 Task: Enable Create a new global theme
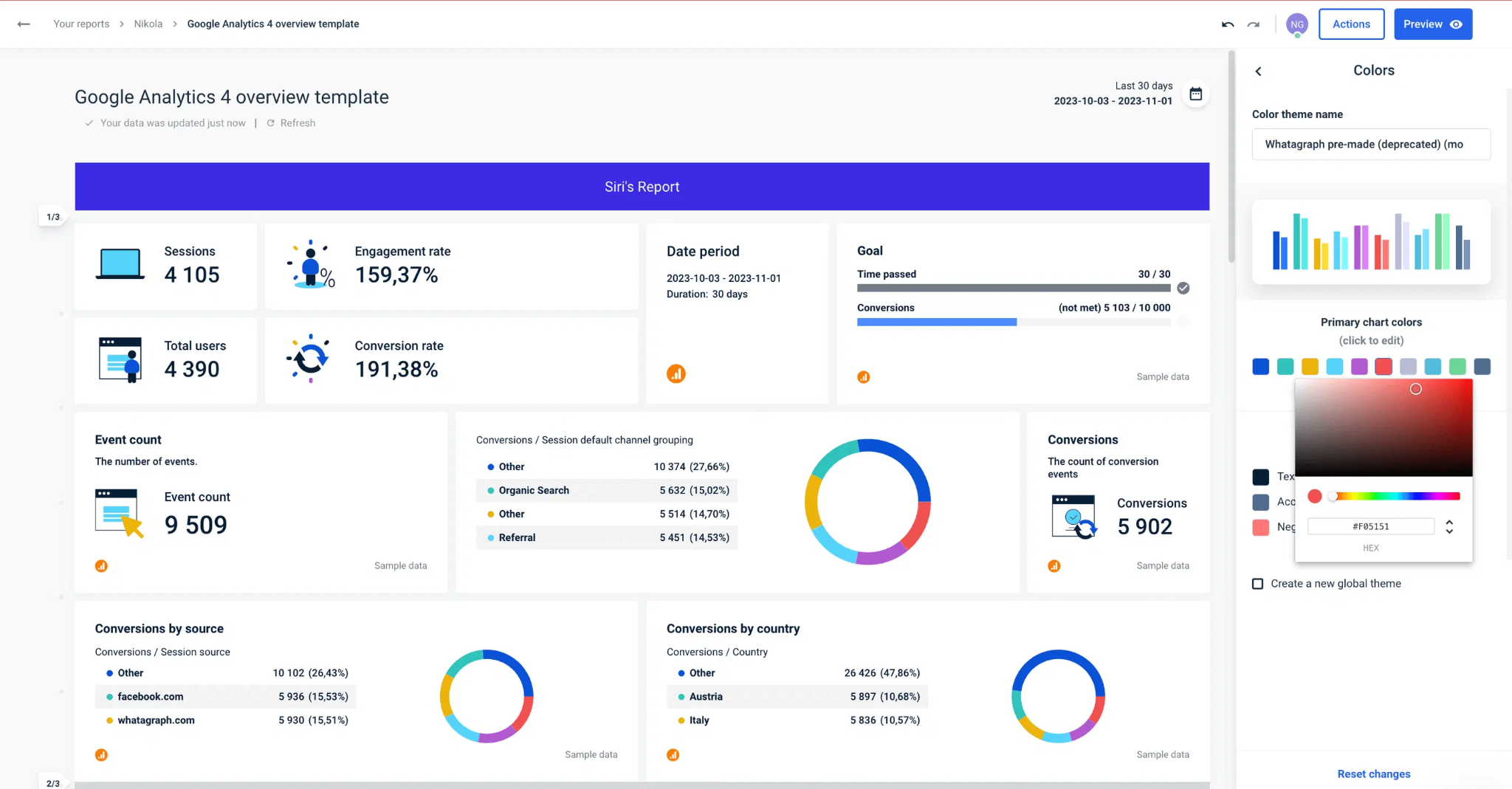coord(1257,583)
